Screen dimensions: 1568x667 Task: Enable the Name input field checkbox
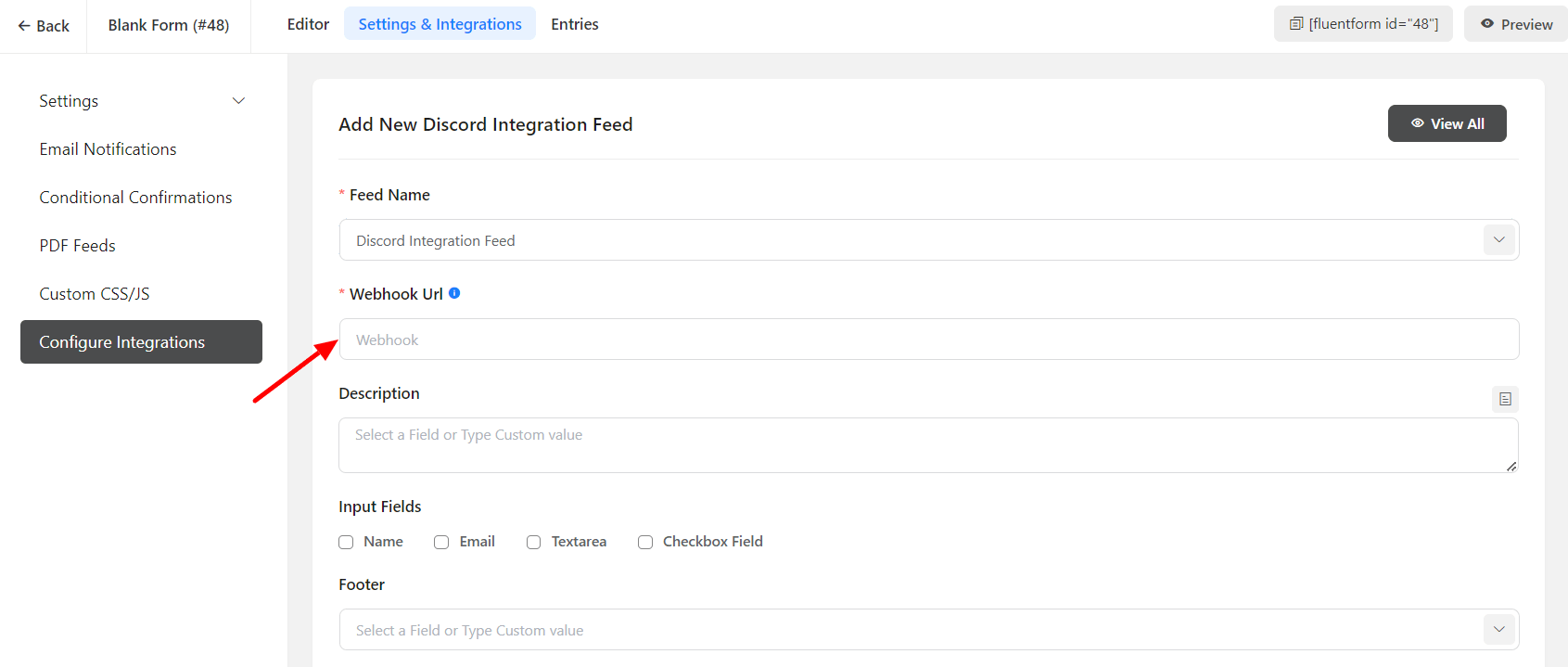click(x=346, y=542)
